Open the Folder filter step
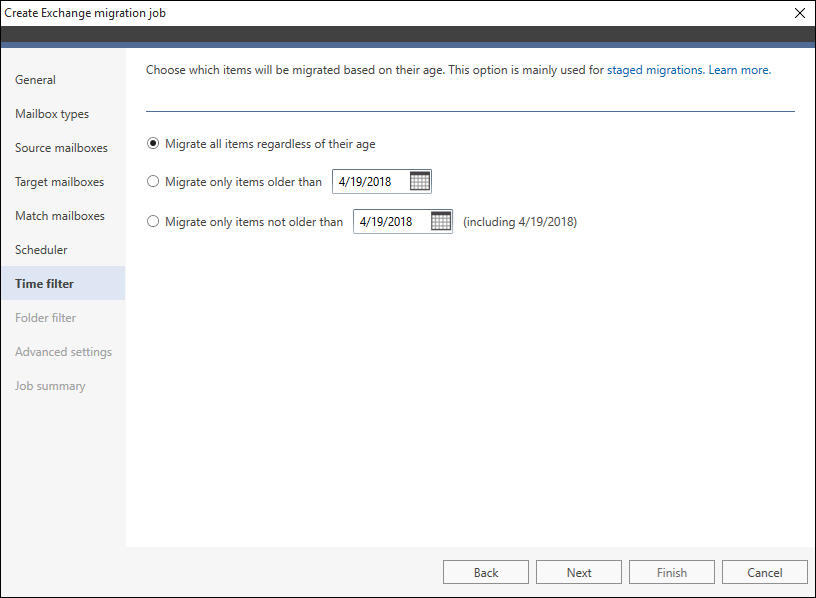The image size is (816, 598). (x=63, y=317)
